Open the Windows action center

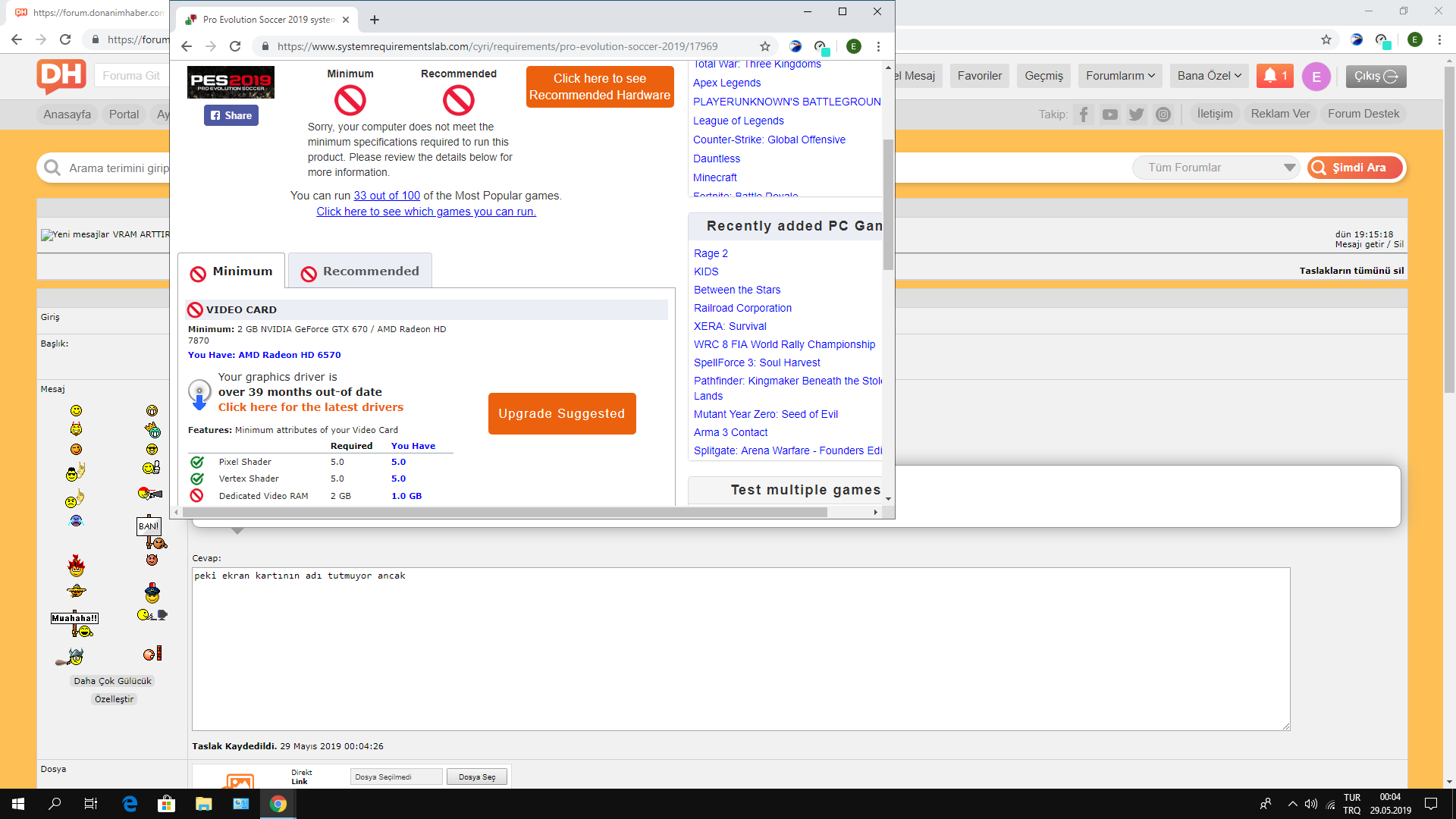[x=1431, y=804]
